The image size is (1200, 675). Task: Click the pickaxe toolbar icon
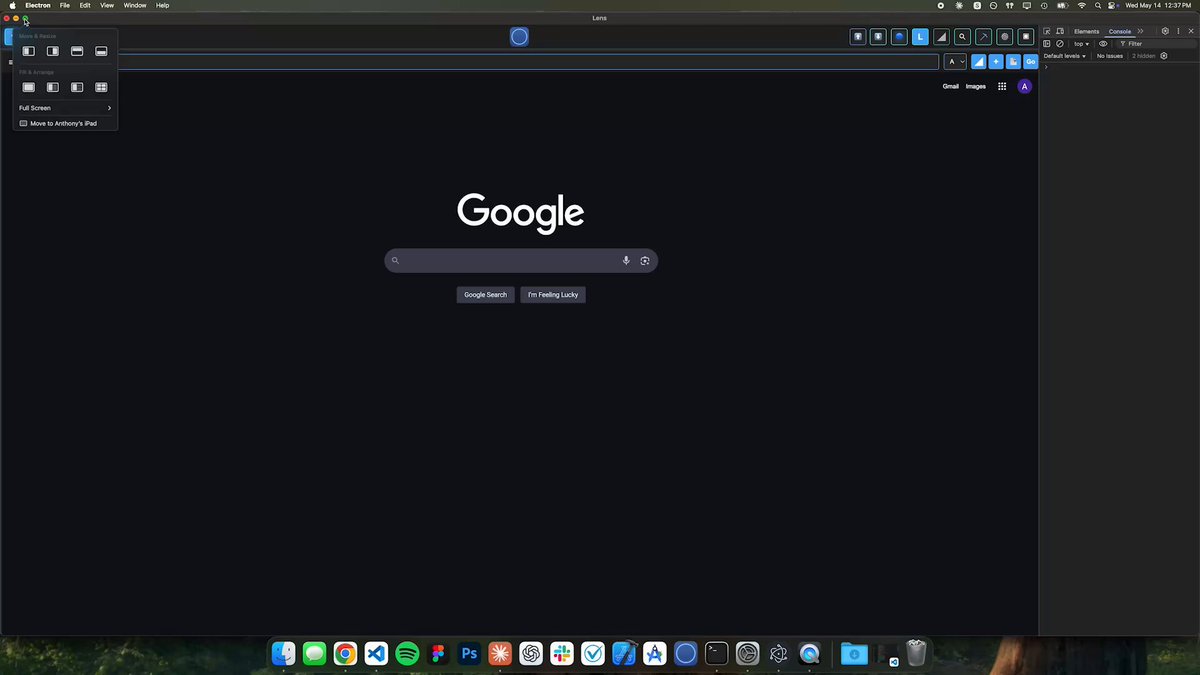click(983, 37)
